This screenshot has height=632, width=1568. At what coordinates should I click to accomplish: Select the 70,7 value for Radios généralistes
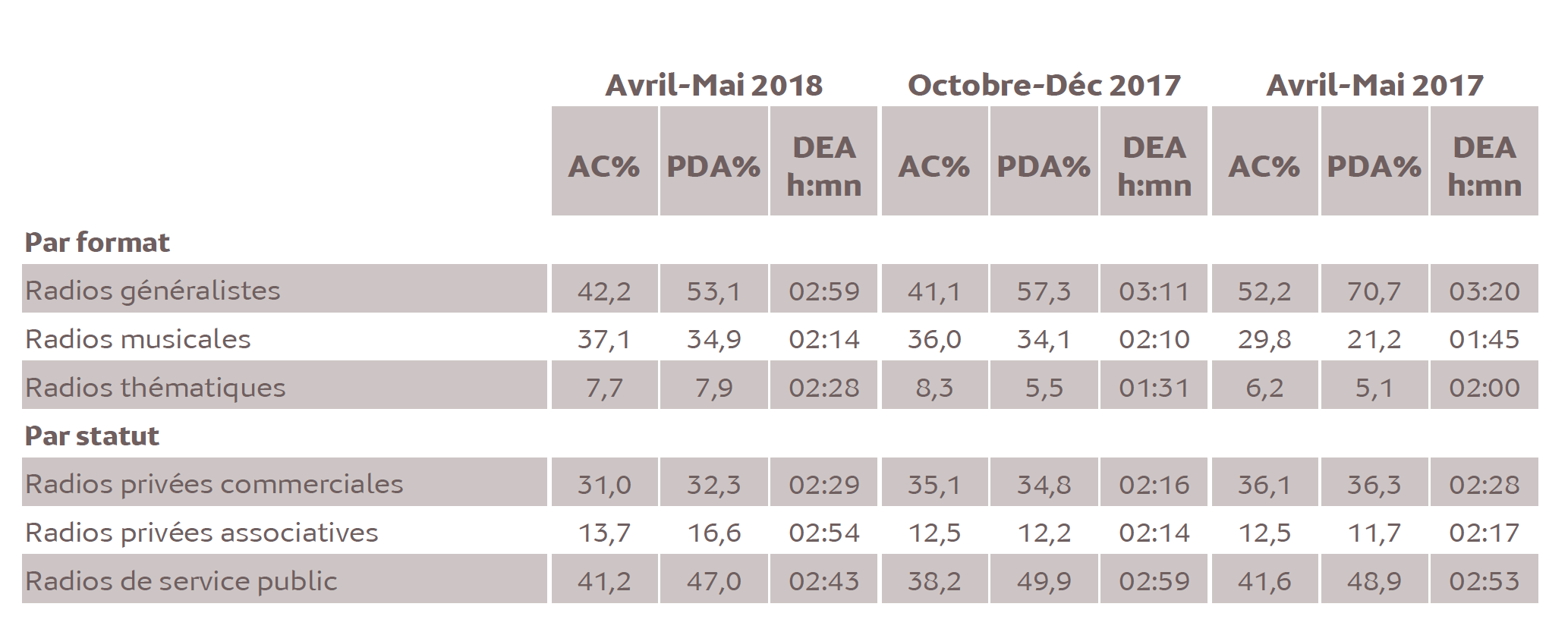(1374, 291)
